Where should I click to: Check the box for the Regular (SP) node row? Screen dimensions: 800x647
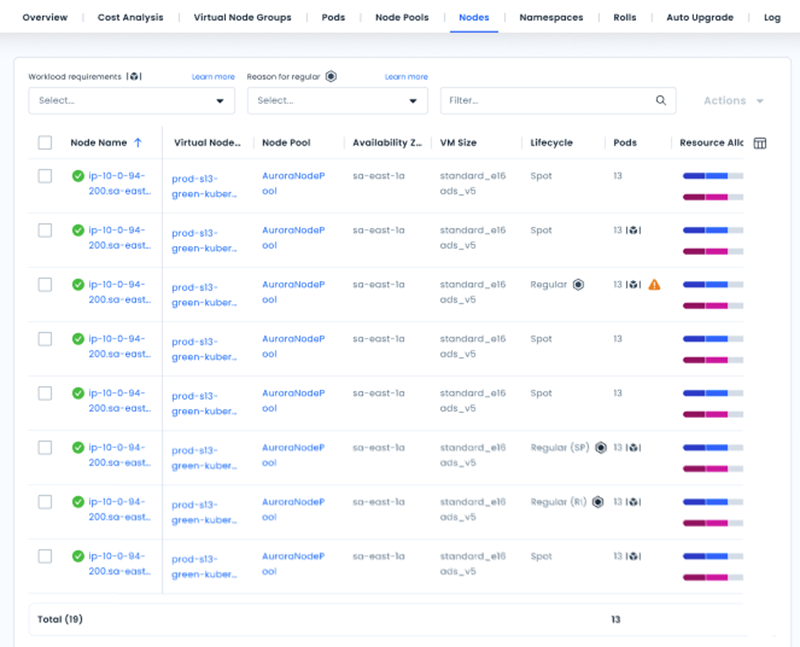pos(45,448)
